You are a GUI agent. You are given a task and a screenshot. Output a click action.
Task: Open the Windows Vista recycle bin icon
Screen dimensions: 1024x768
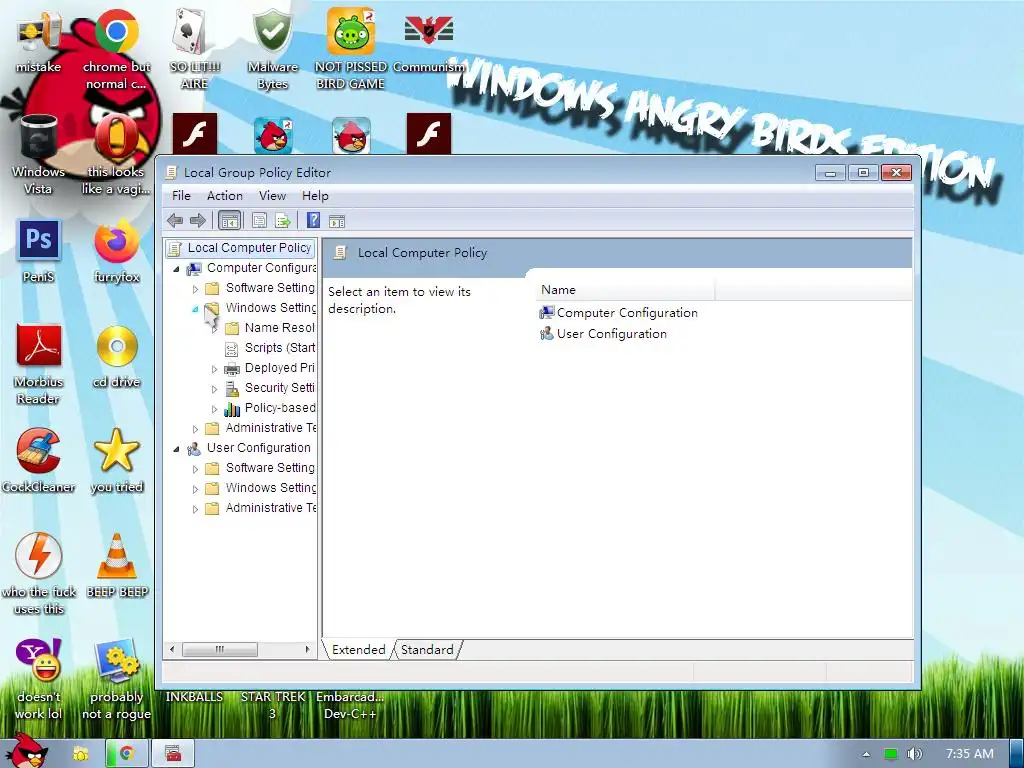[38, 154]
